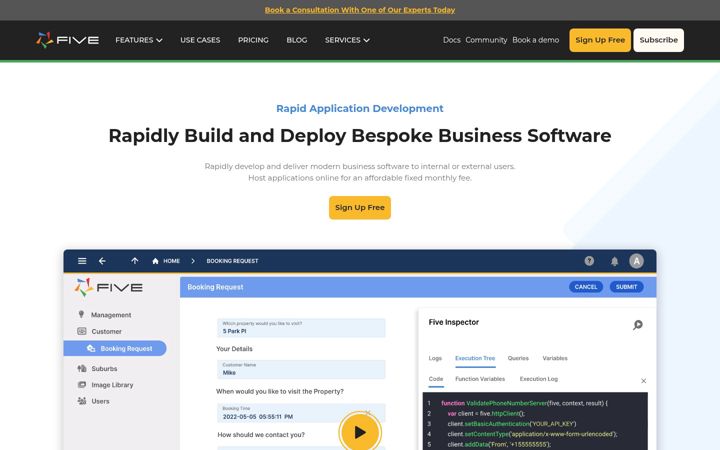Click the Submit button in Booking Request

point(626,287)
